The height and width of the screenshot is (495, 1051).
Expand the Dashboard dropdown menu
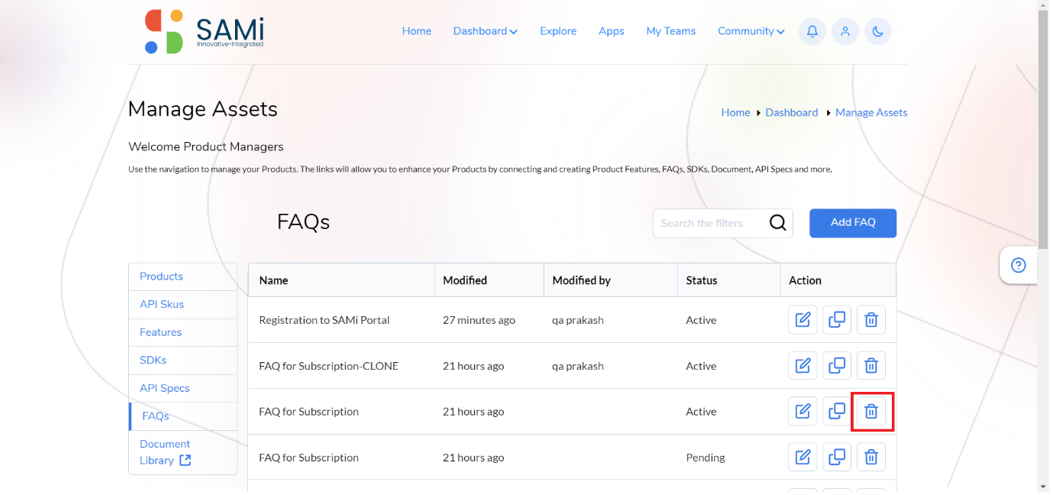click(x=485, y=31)
